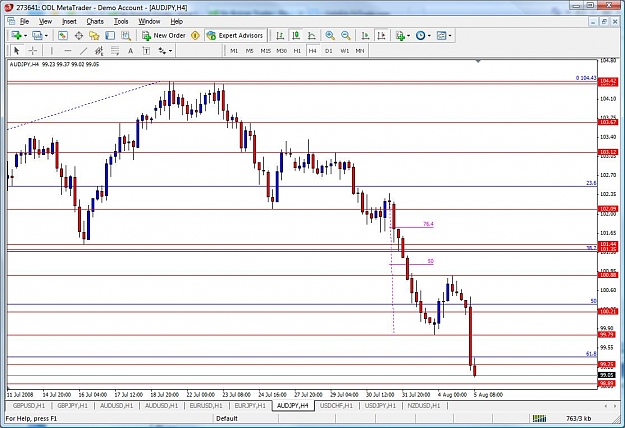Open the Templates icon

442,35
